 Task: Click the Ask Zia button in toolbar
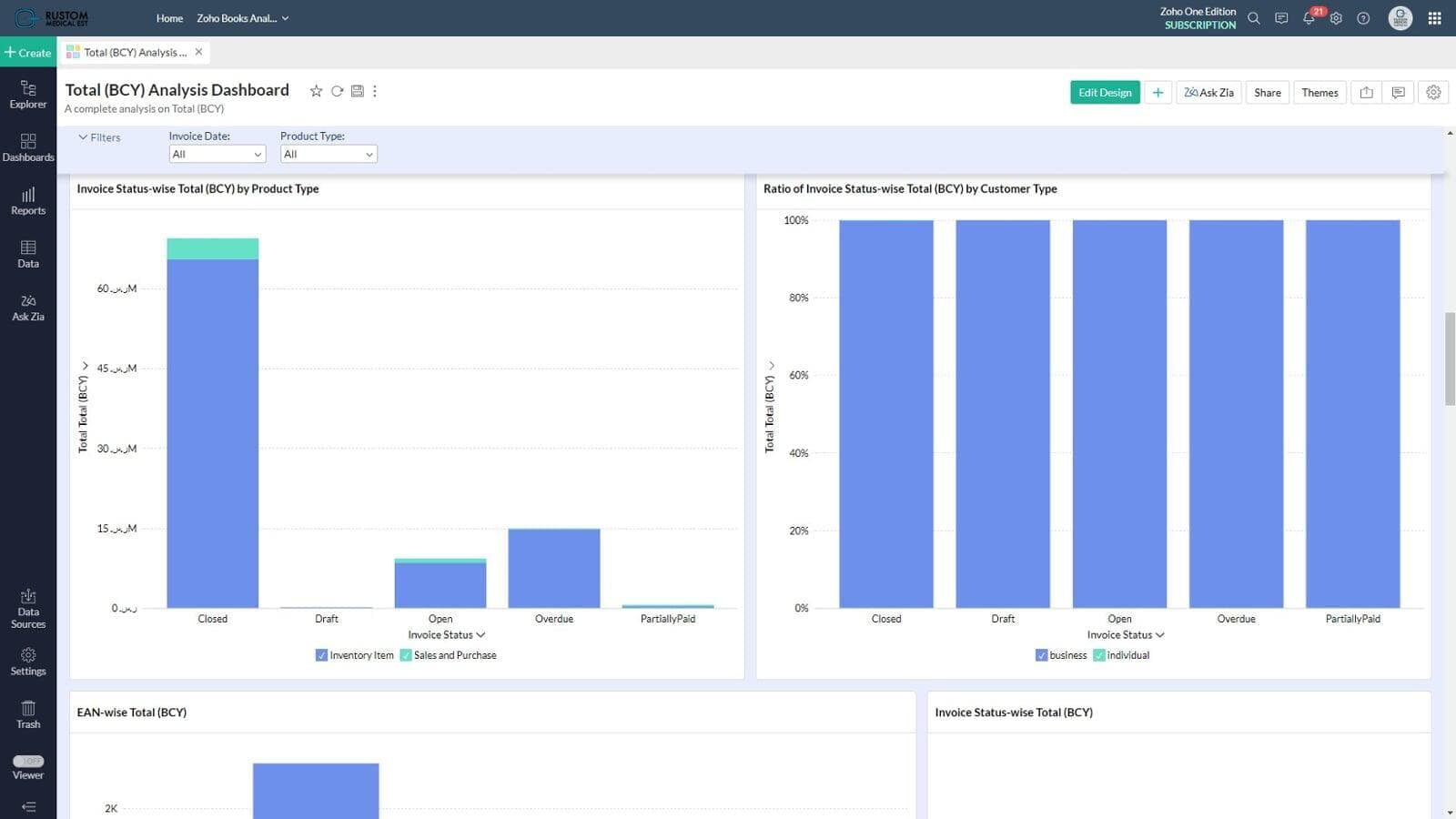tap(1208, 92)
